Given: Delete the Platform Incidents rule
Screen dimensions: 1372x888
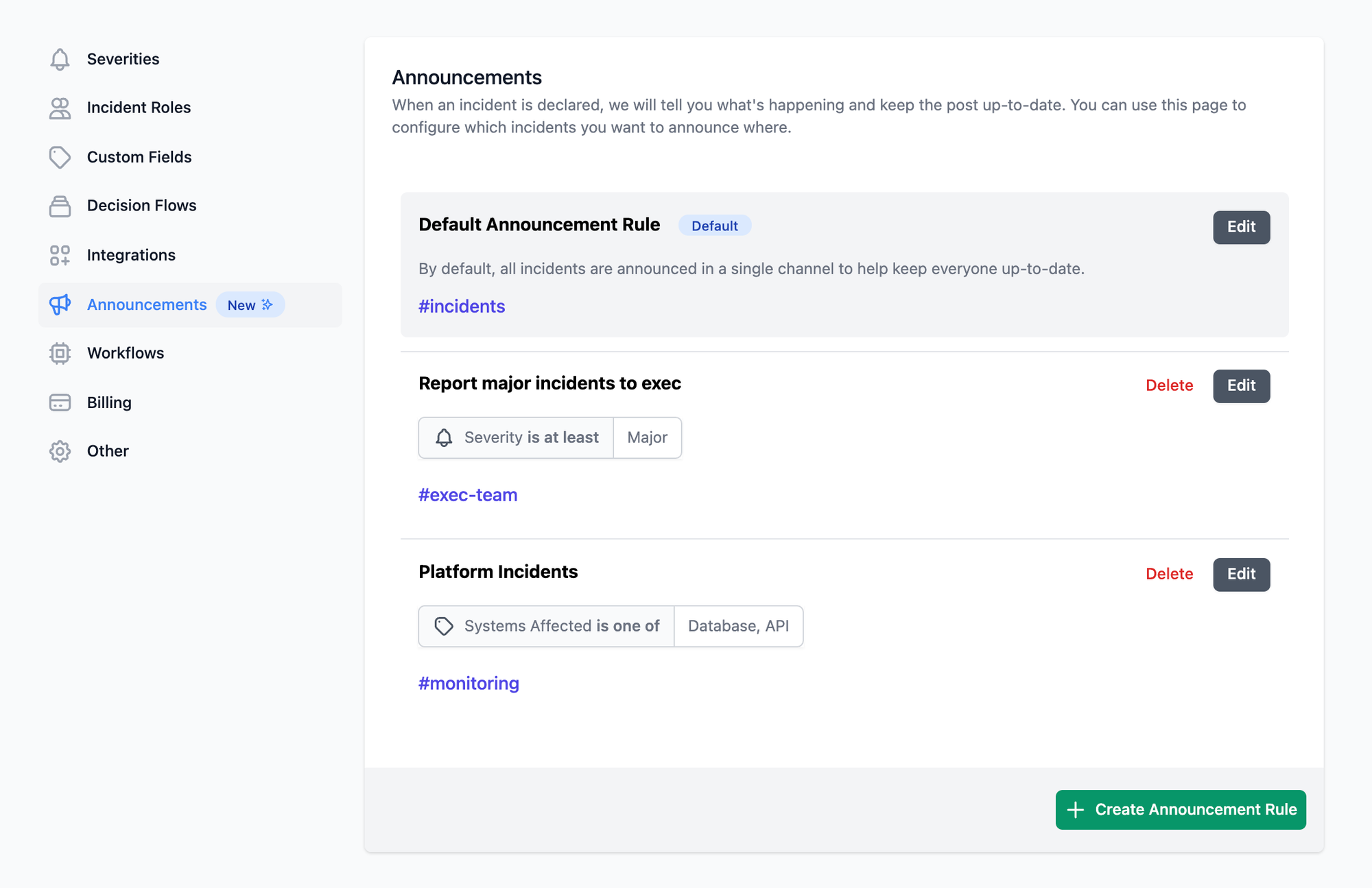Looking at the screenshot, I should [1169, 574].
